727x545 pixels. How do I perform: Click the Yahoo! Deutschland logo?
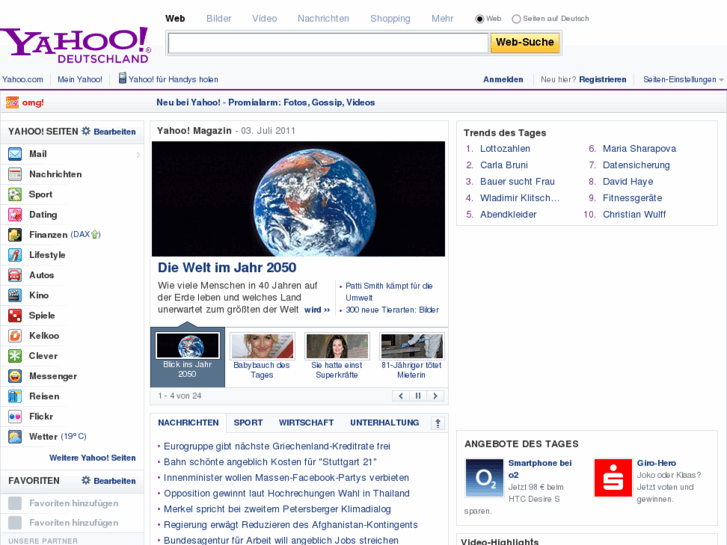tap(76, 45)
